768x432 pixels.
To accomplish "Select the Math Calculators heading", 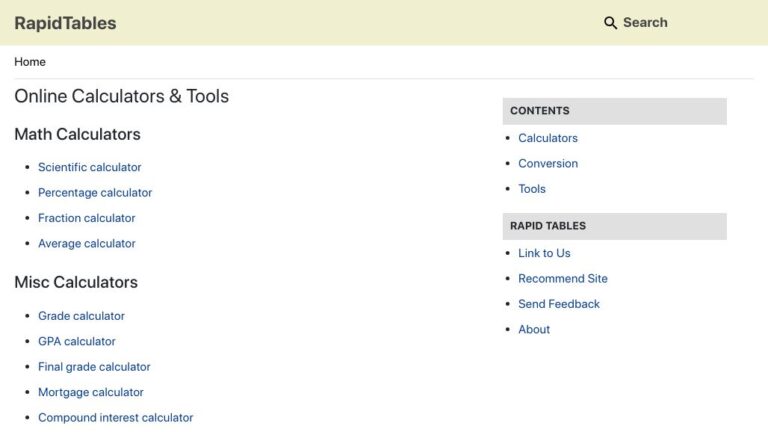I will tap(77, 134).
